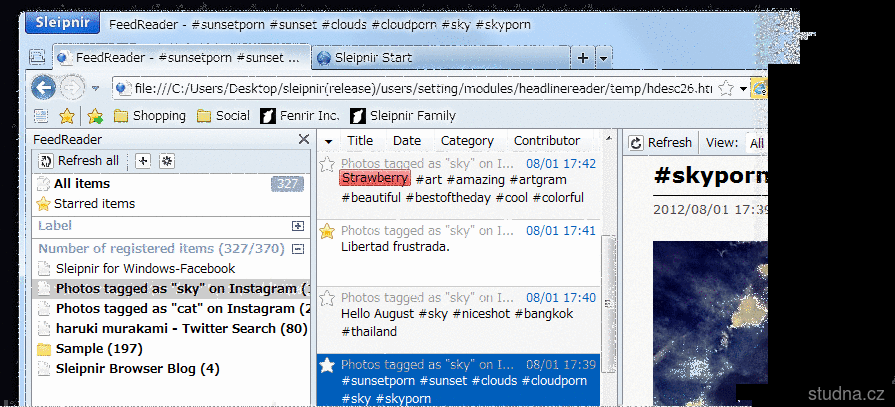
Task: Click the red Strawberry label tag
Action: click(374, 179)
